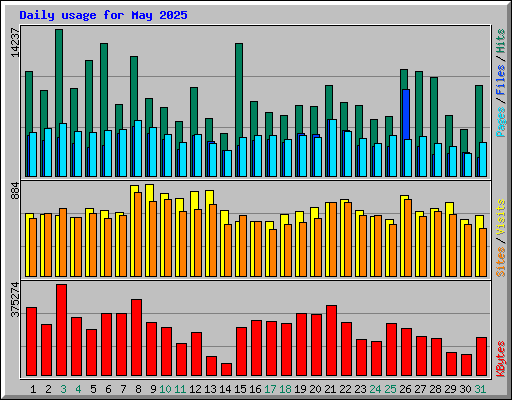
Task: Click the 375274 KBytes axis value
Action: 15,299
